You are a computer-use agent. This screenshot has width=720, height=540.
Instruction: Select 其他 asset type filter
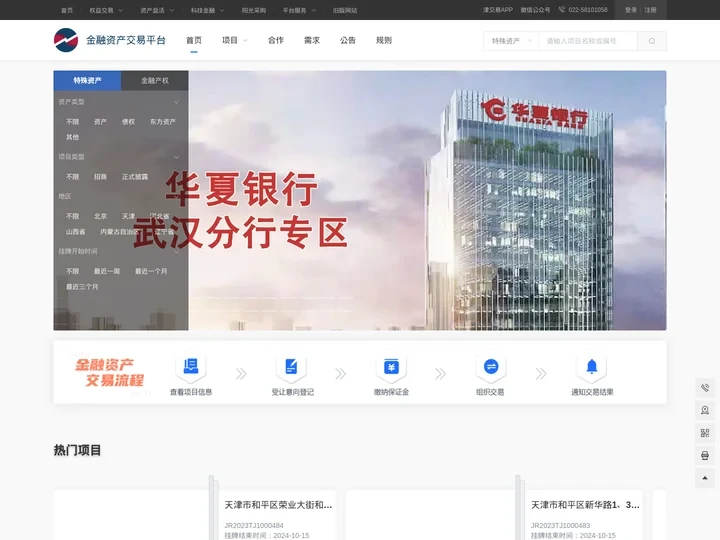coord(73,137)
